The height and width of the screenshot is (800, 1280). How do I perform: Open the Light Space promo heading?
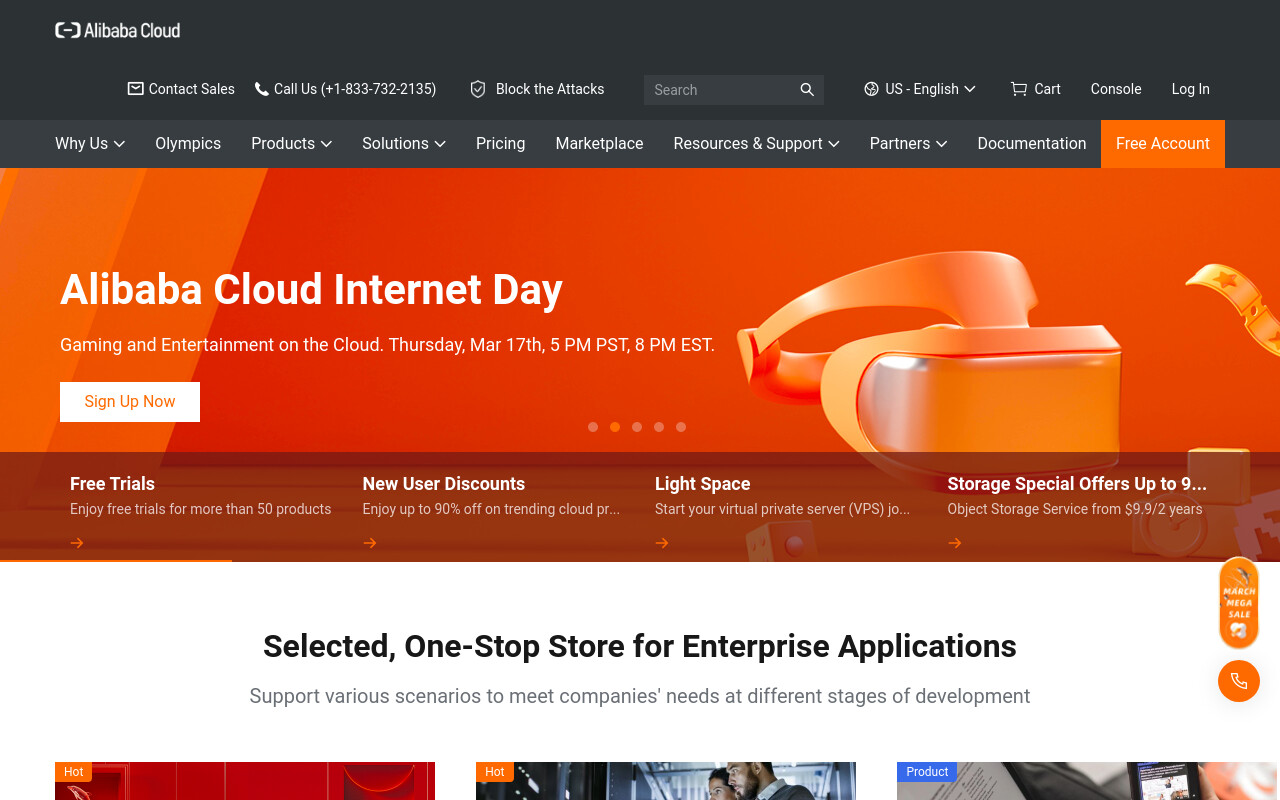[x=703, y=484]
